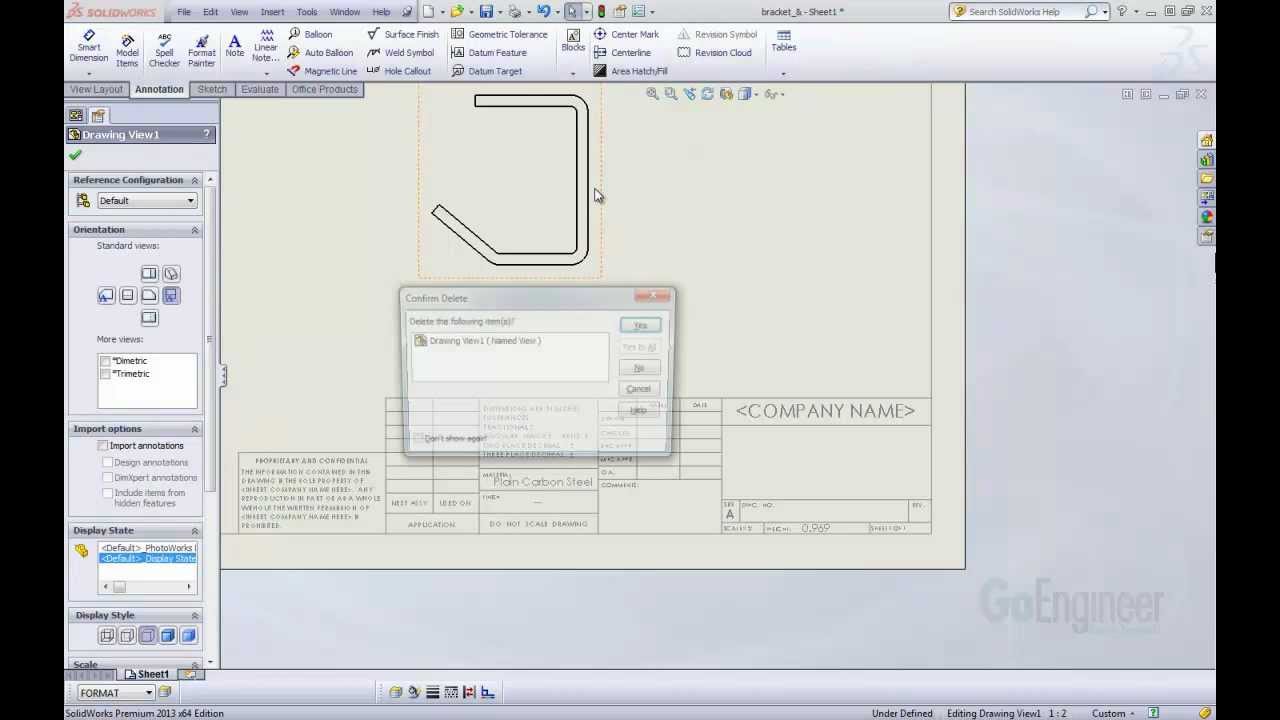
Task: Collapse the Display State section
Action: tap(195, 530)
